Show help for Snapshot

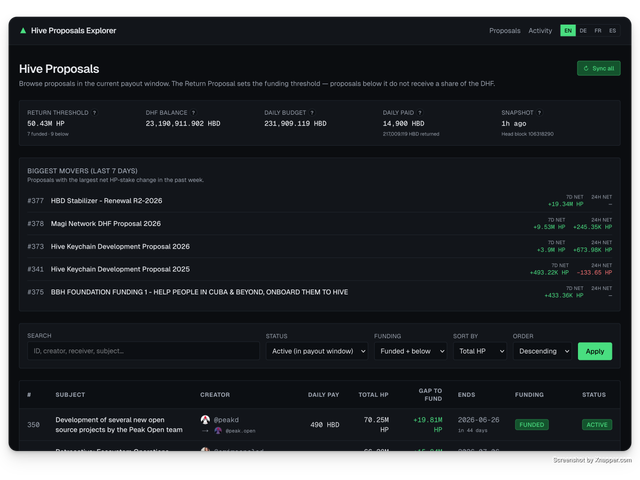(539, 113)
